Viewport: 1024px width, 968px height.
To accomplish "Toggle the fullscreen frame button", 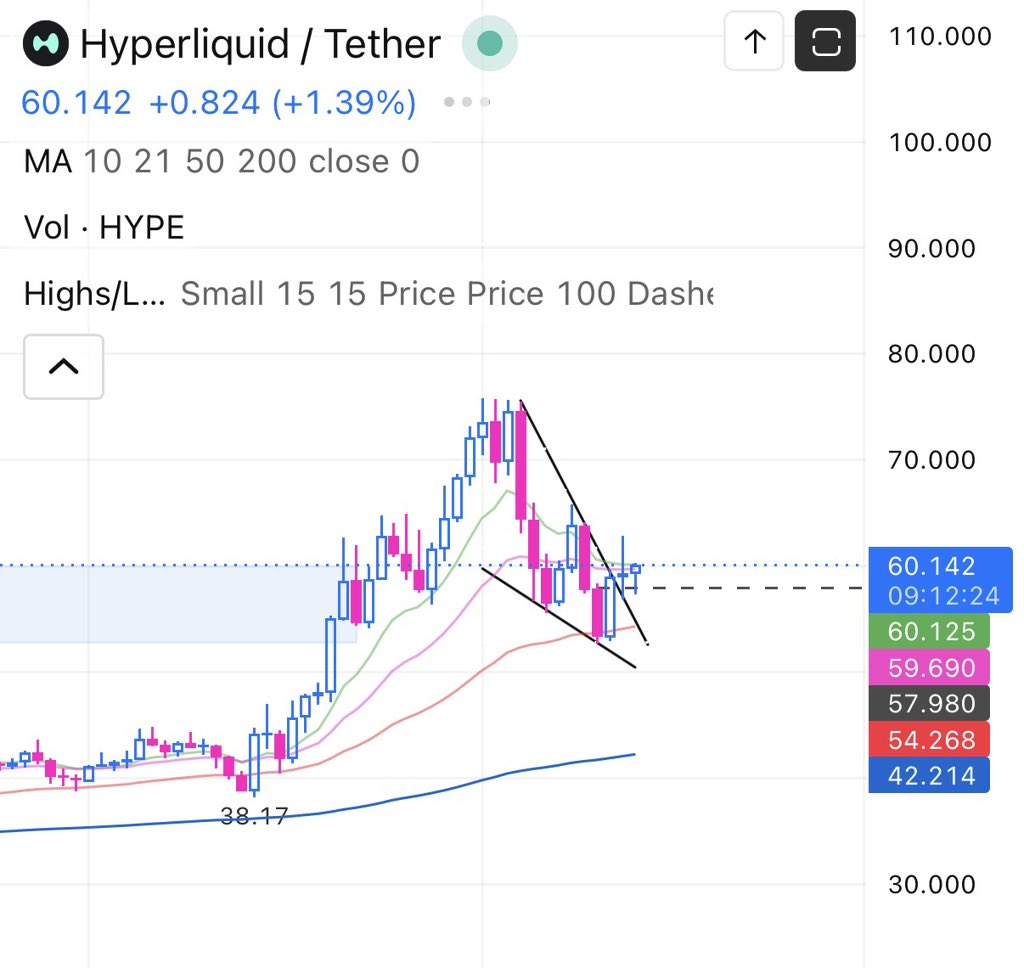I will coord(825,40).
